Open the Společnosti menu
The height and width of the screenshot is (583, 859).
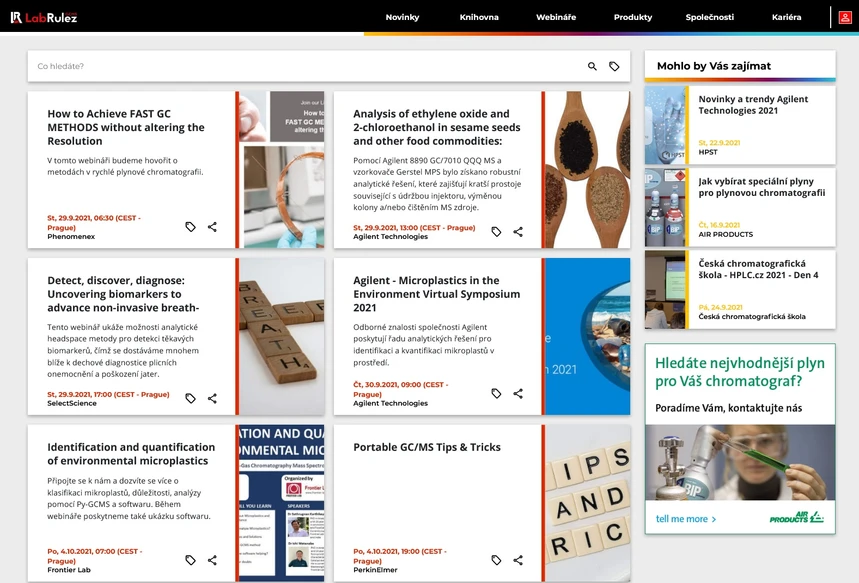[x=709, y=17]
